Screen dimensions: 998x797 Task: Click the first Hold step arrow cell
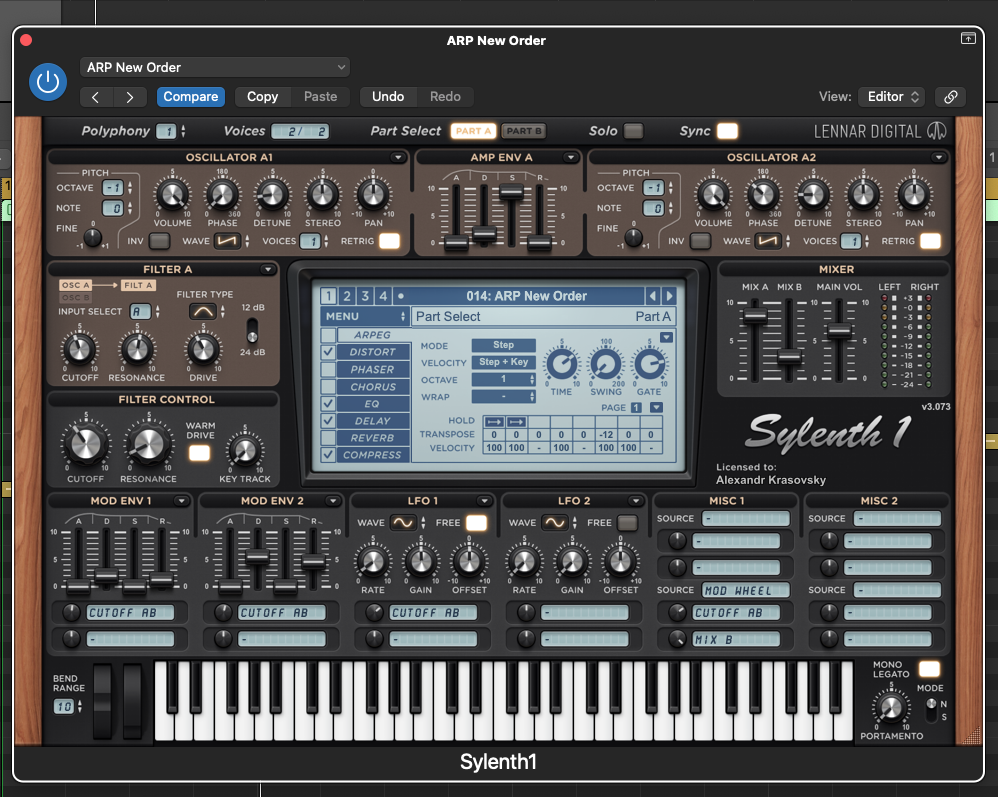point(495,421)
